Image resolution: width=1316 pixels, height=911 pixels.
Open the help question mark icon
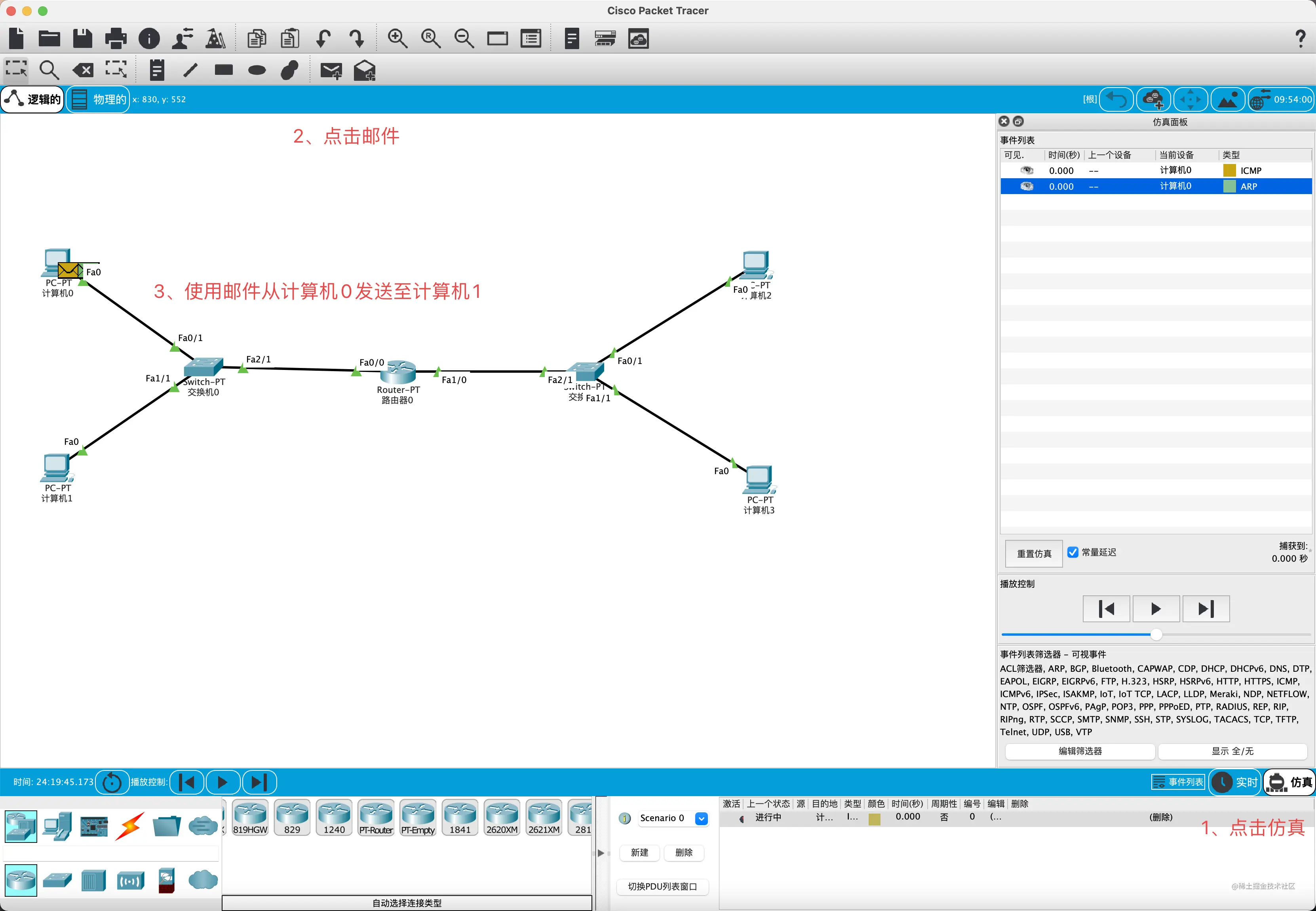pos(1300,38)
